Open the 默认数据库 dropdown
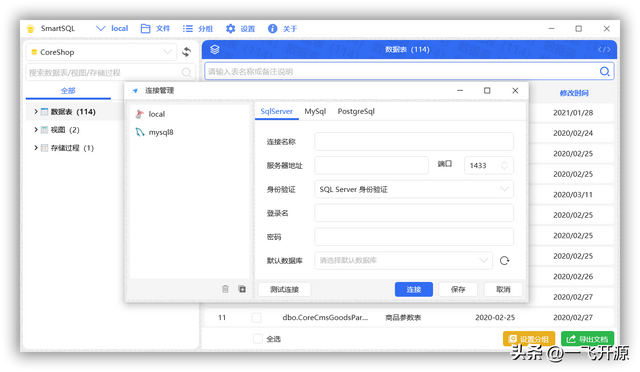The image size is (640, 372). [x=404, y=260]
